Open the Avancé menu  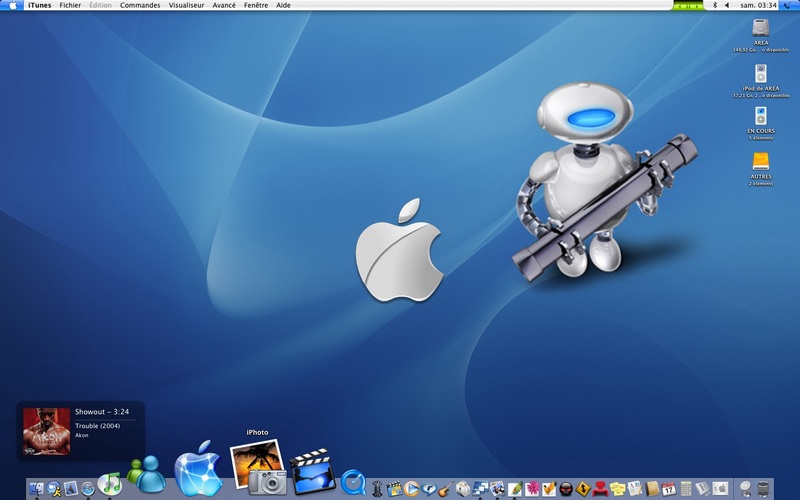coord(224,5)
